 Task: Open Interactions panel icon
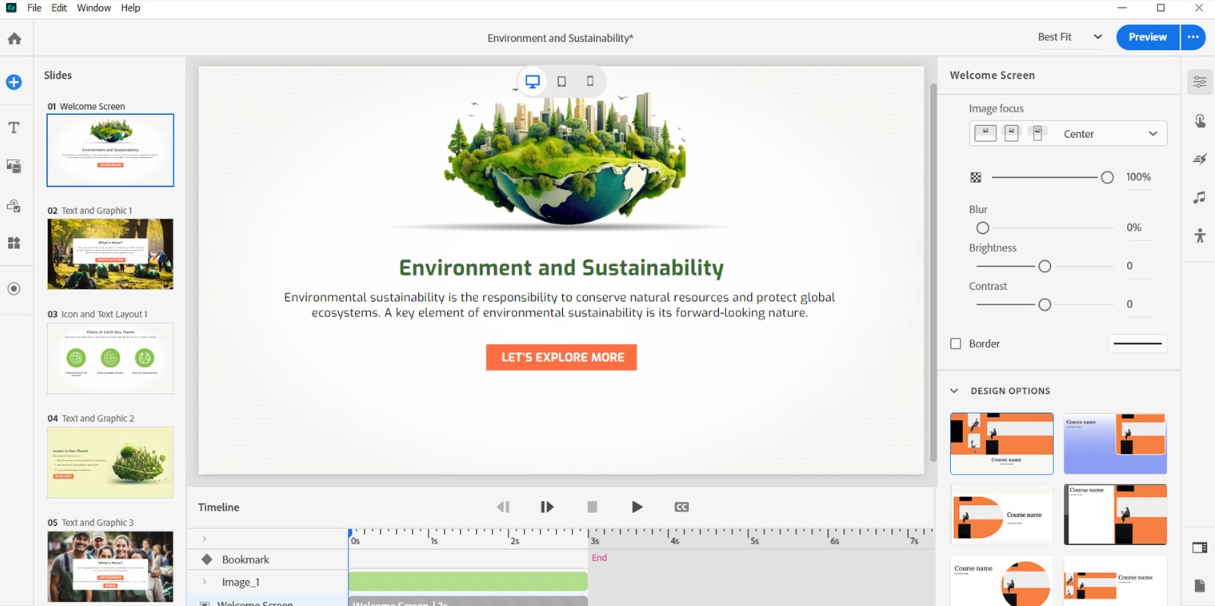pos(1199,121)
